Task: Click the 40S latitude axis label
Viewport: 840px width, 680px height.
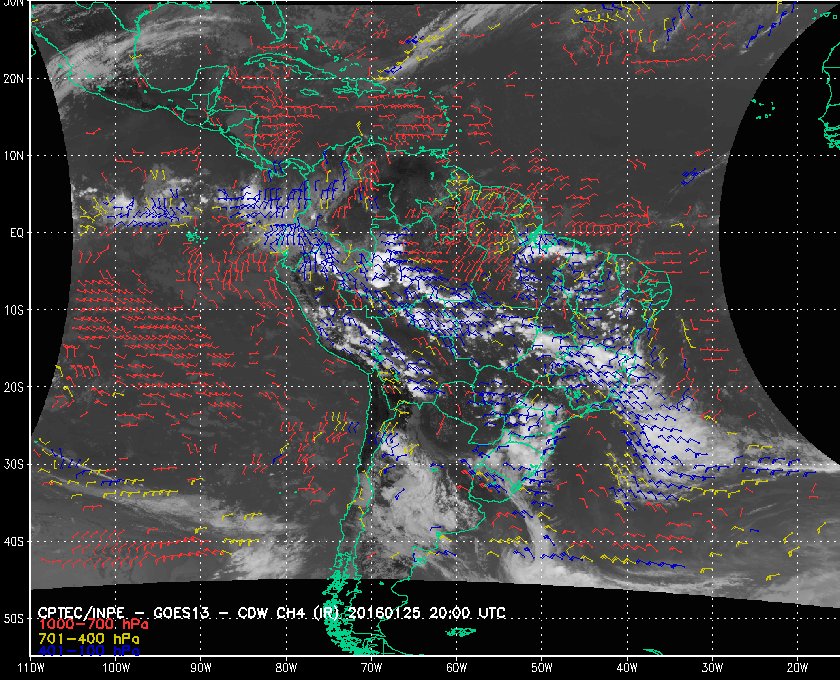Action: coord(13,542)
